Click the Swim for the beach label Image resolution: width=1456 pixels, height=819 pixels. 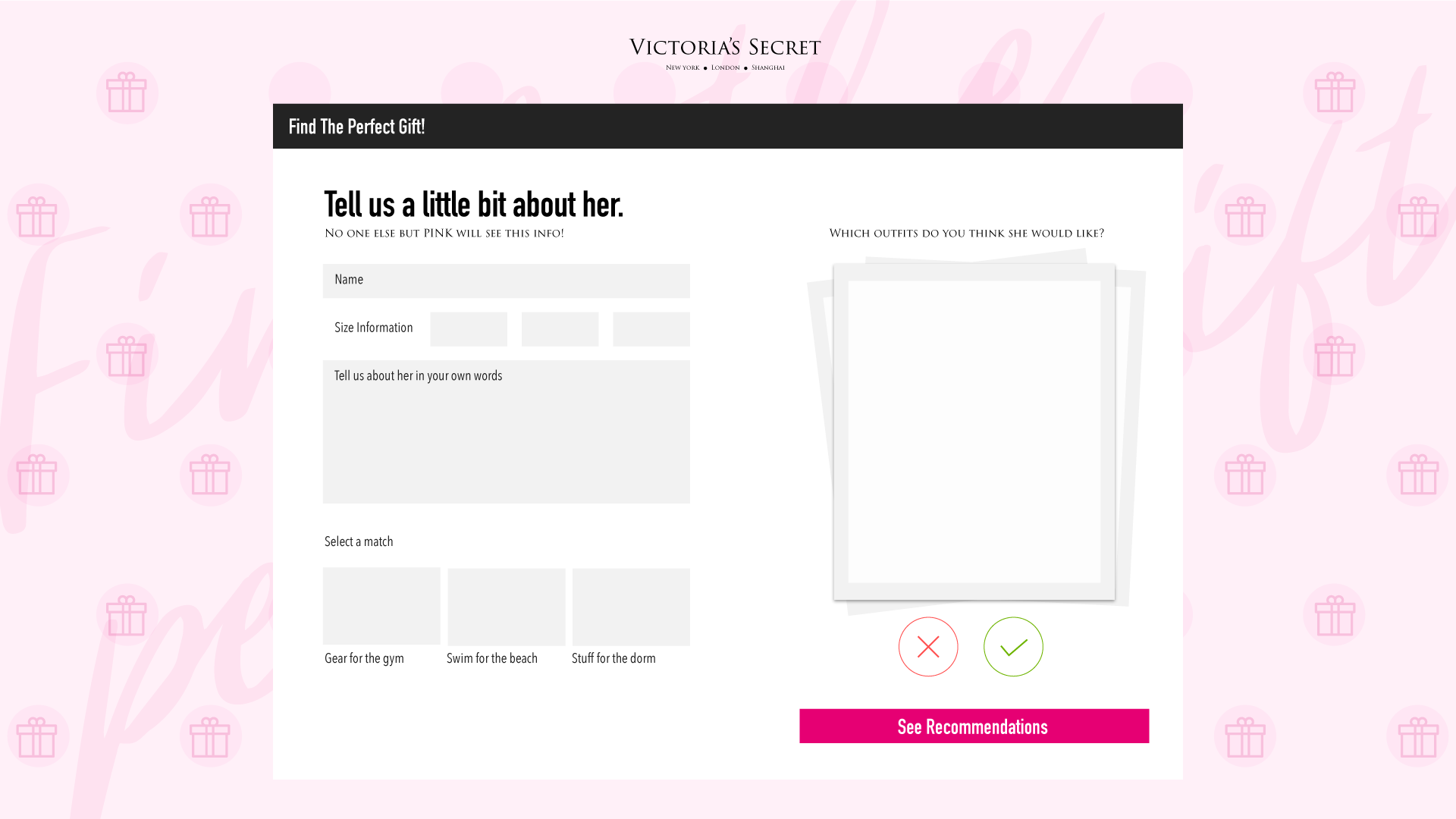(491, 658)
